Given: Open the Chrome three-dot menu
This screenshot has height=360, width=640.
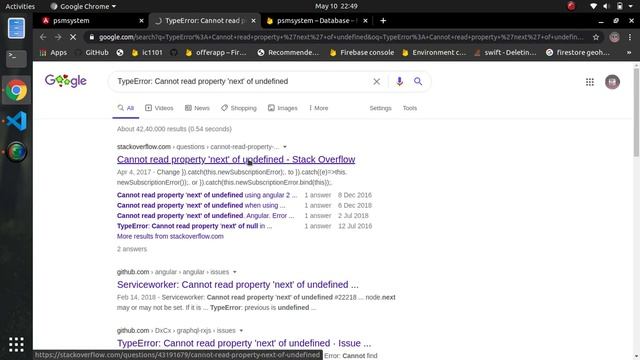Looking at the screenshot, I should coord(630,37).
